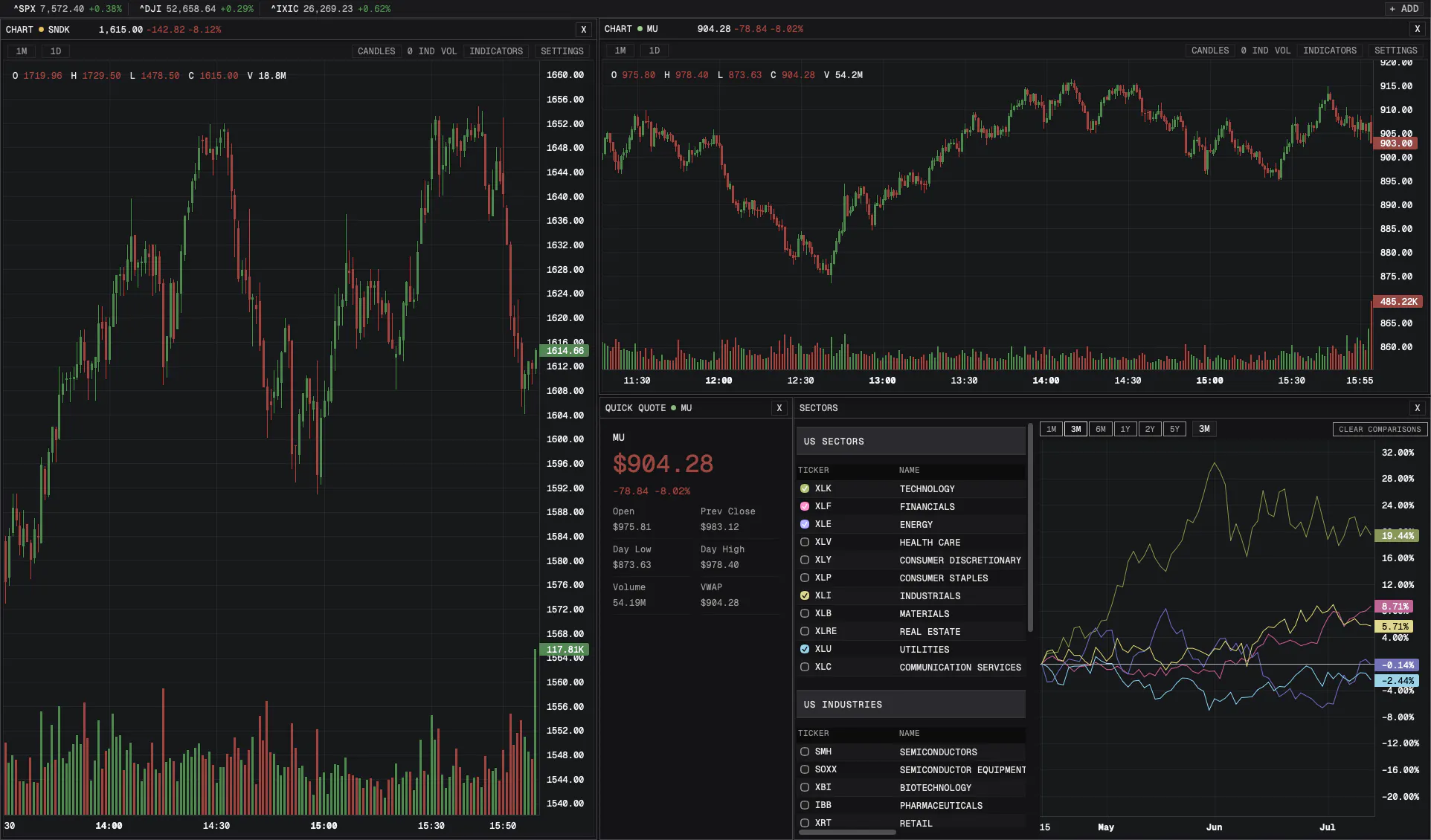Select 1M interval on MU chart

(x=620, y=51)
